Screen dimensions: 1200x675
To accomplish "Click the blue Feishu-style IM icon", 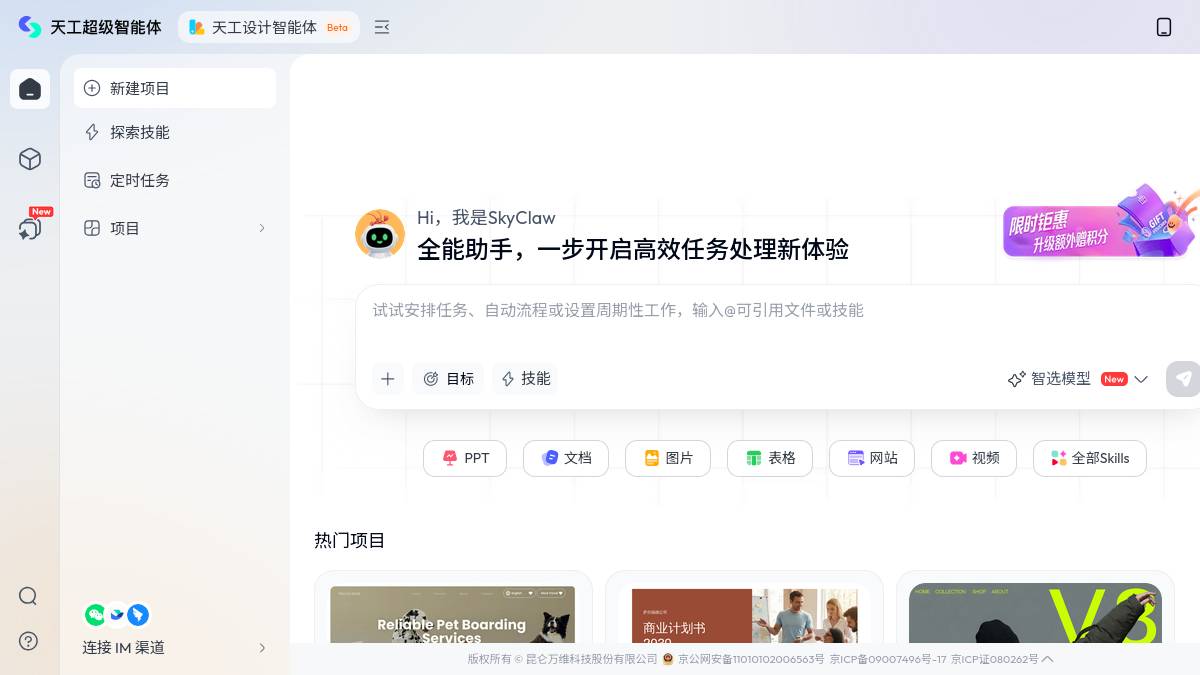I will [138, 615].
